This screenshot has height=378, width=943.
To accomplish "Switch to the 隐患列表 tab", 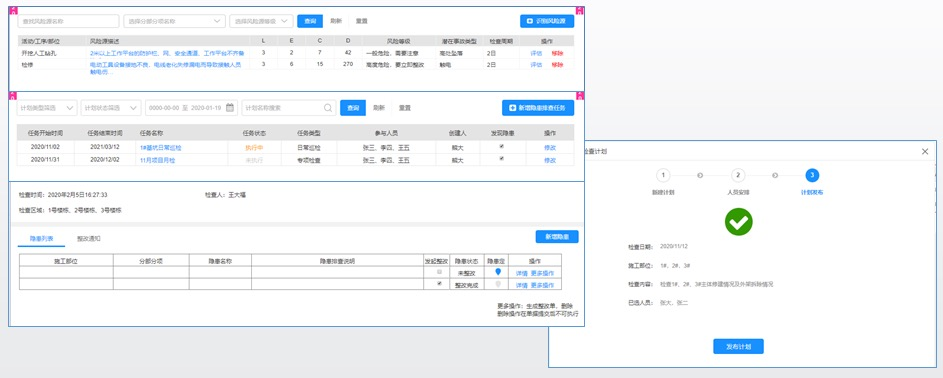I will point(42,239).
